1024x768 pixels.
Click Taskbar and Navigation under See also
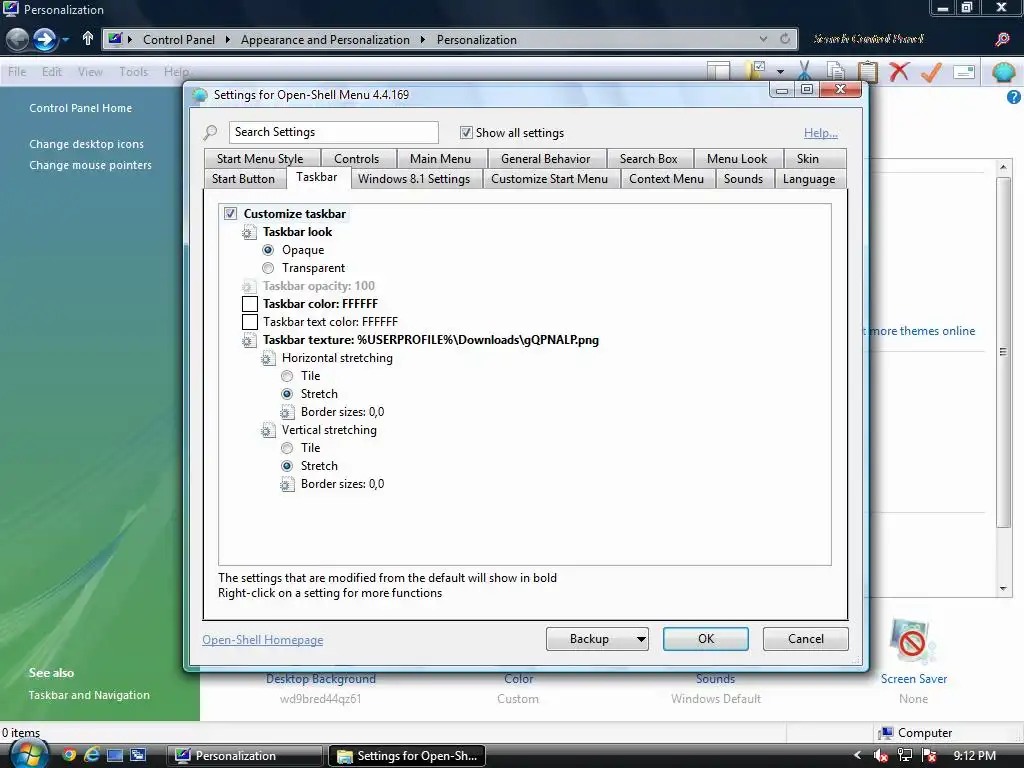pos(89,696)
